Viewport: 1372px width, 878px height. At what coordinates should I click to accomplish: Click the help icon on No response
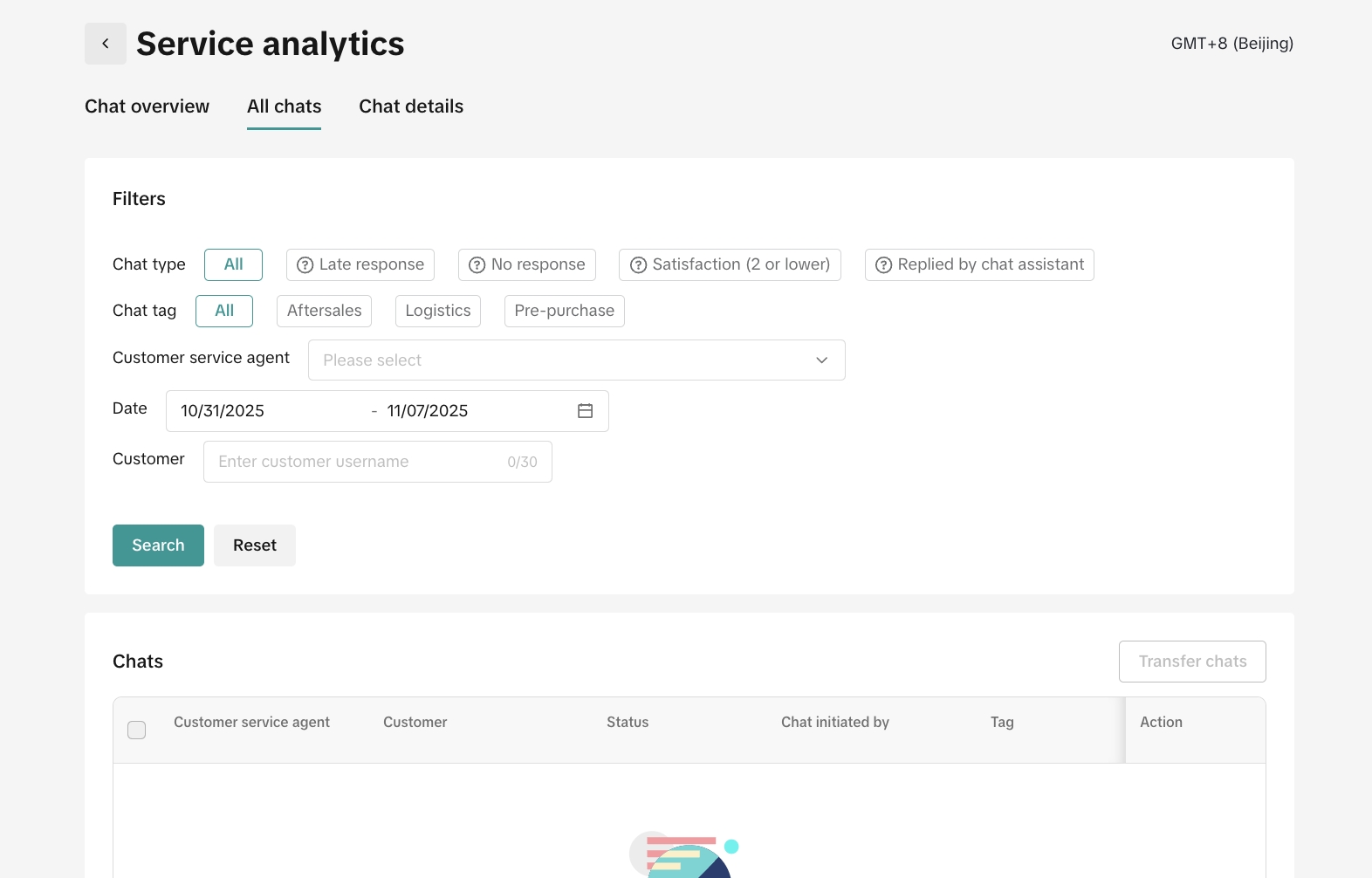(477, 265)
